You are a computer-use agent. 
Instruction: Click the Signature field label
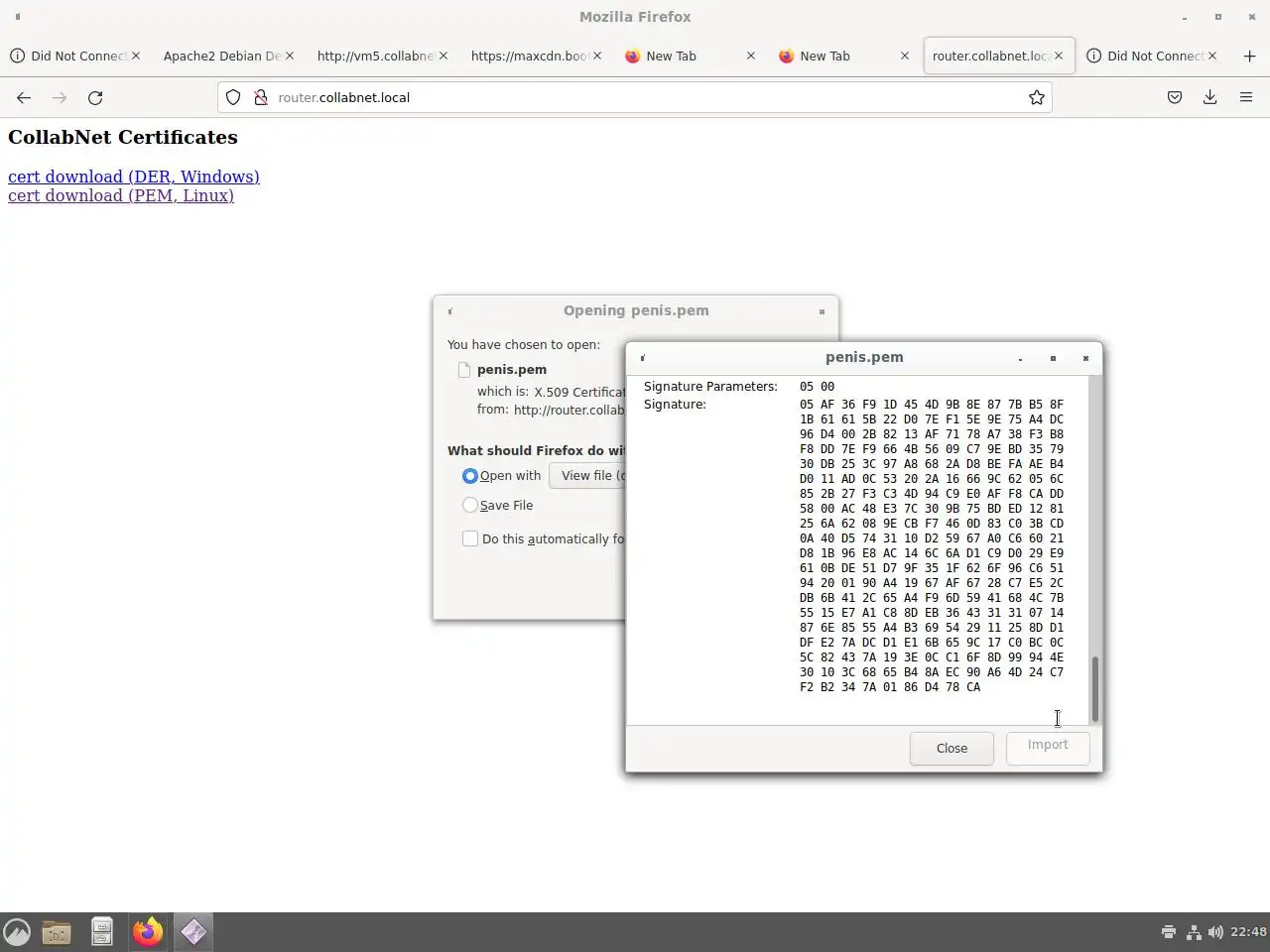(675, 405)
